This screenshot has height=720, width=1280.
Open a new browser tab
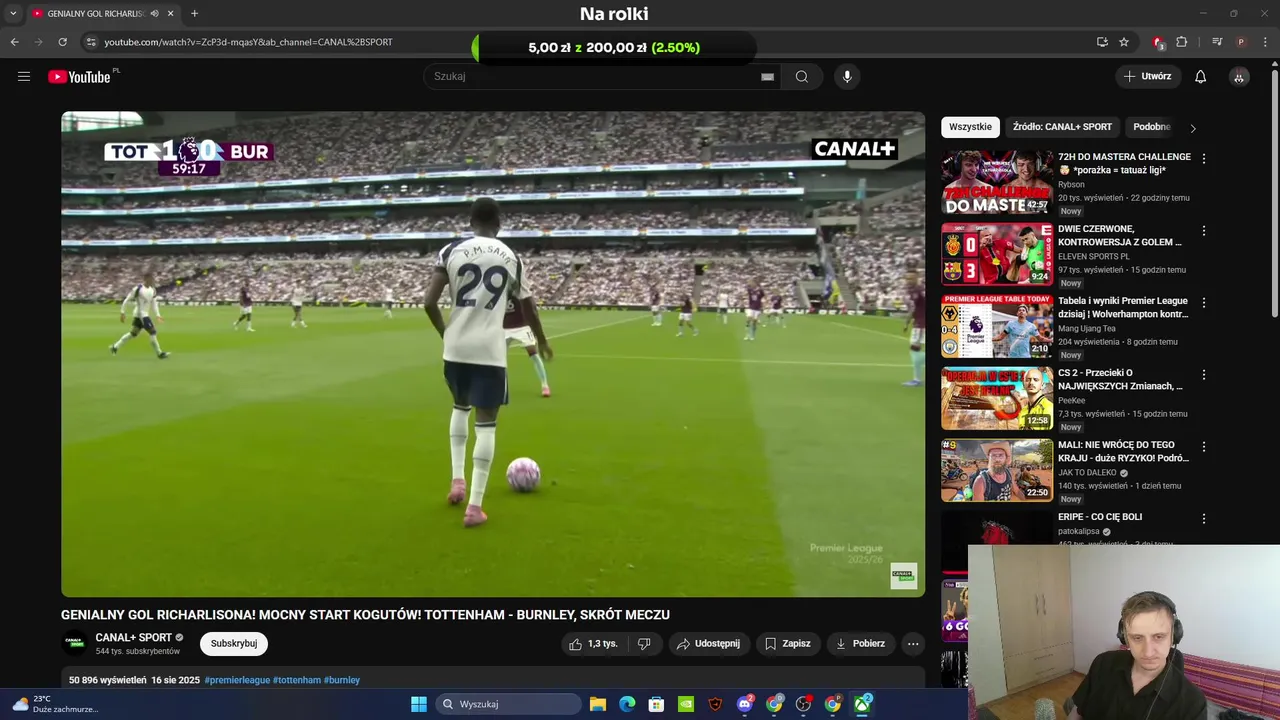point(194,14)
